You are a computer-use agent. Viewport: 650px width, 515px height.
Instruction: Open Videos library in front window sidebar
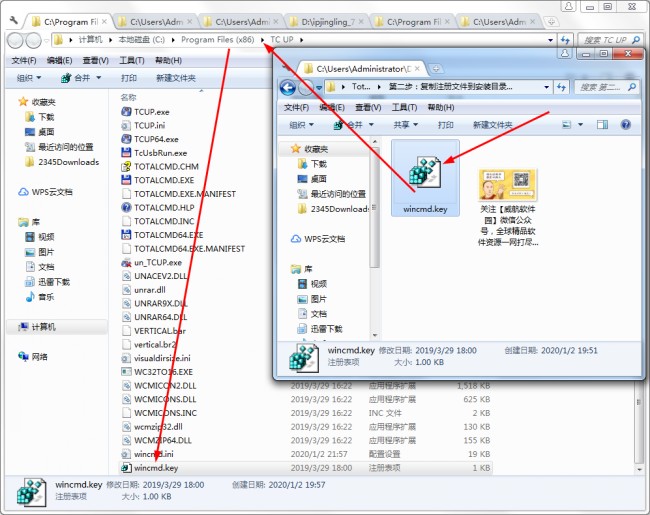coord(312,284)
